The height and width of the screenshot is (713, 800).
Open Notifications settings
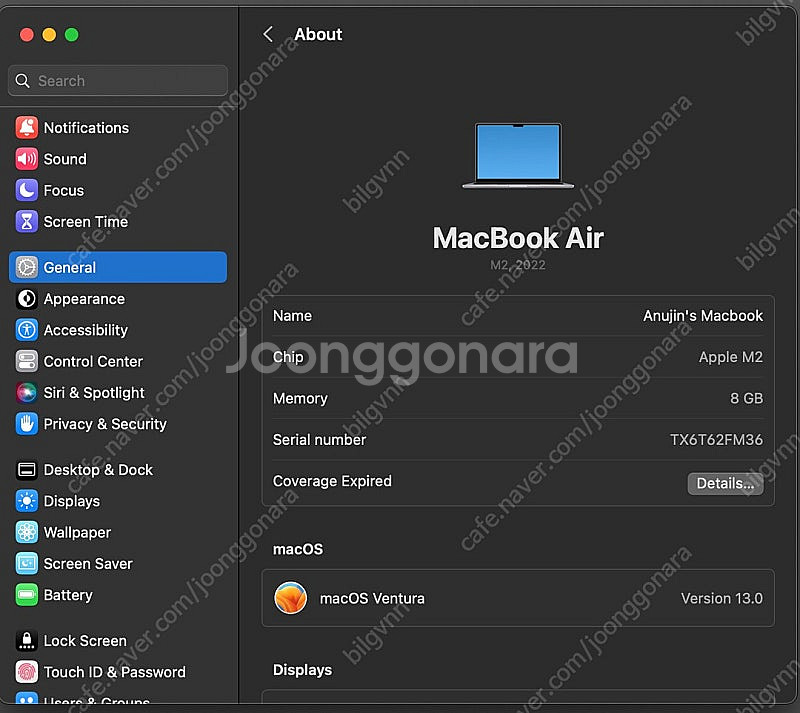tap(86, 128)
